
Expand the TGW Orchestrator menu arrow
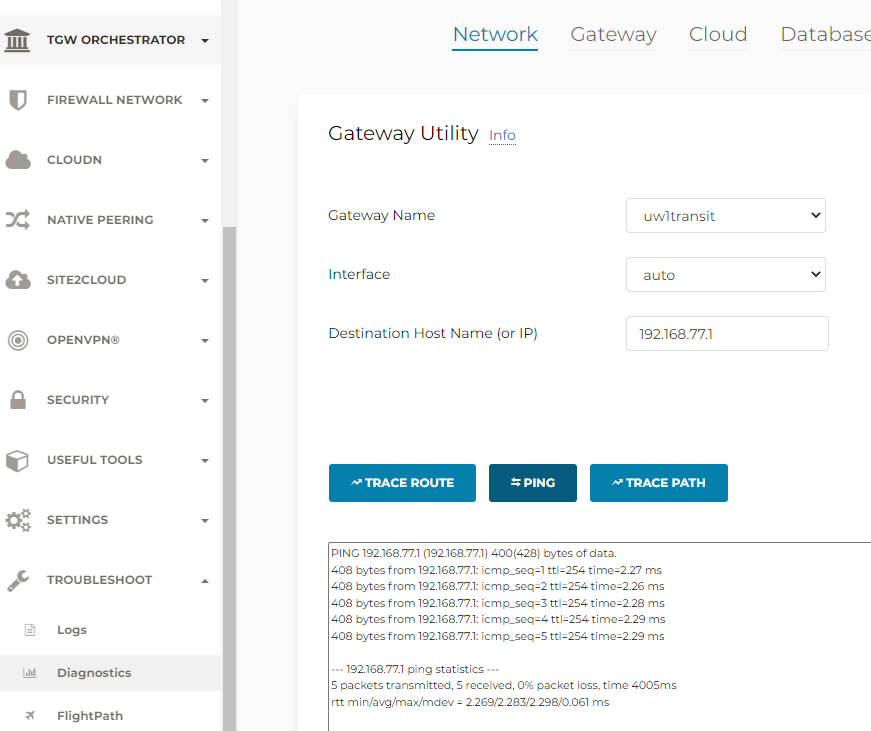click(205, 41)
